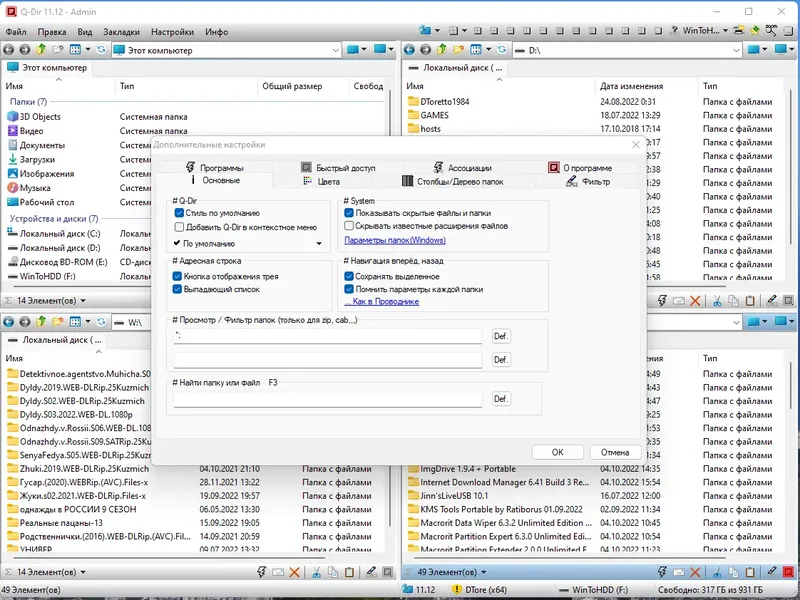The width and height of the screenshot is (800, 600).
Task: Go up one folder in the top-left pane
Action: click(x=41, y=49)
